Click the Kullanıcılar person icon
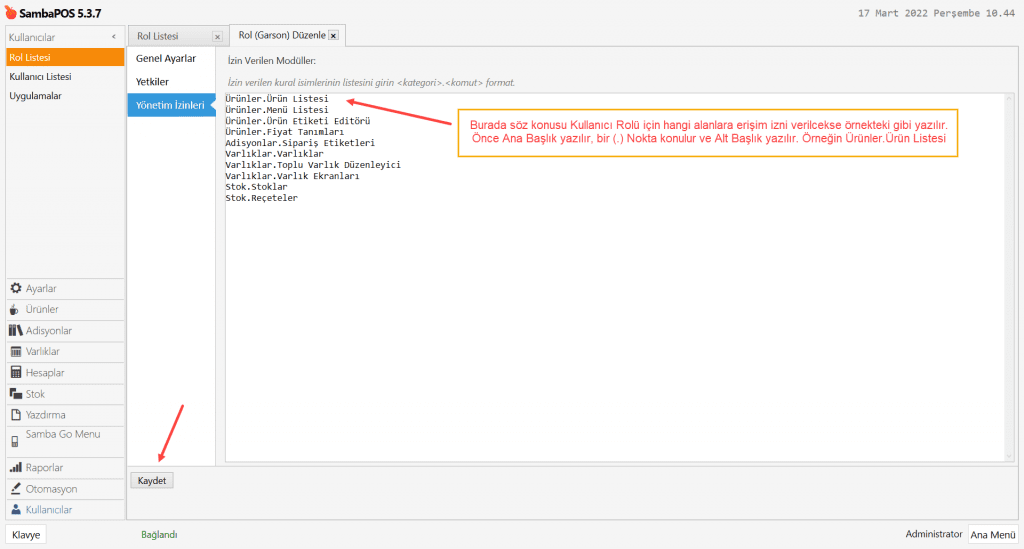Image resolution: width=1024 pixels, height=549 pixels. [16, 509]
